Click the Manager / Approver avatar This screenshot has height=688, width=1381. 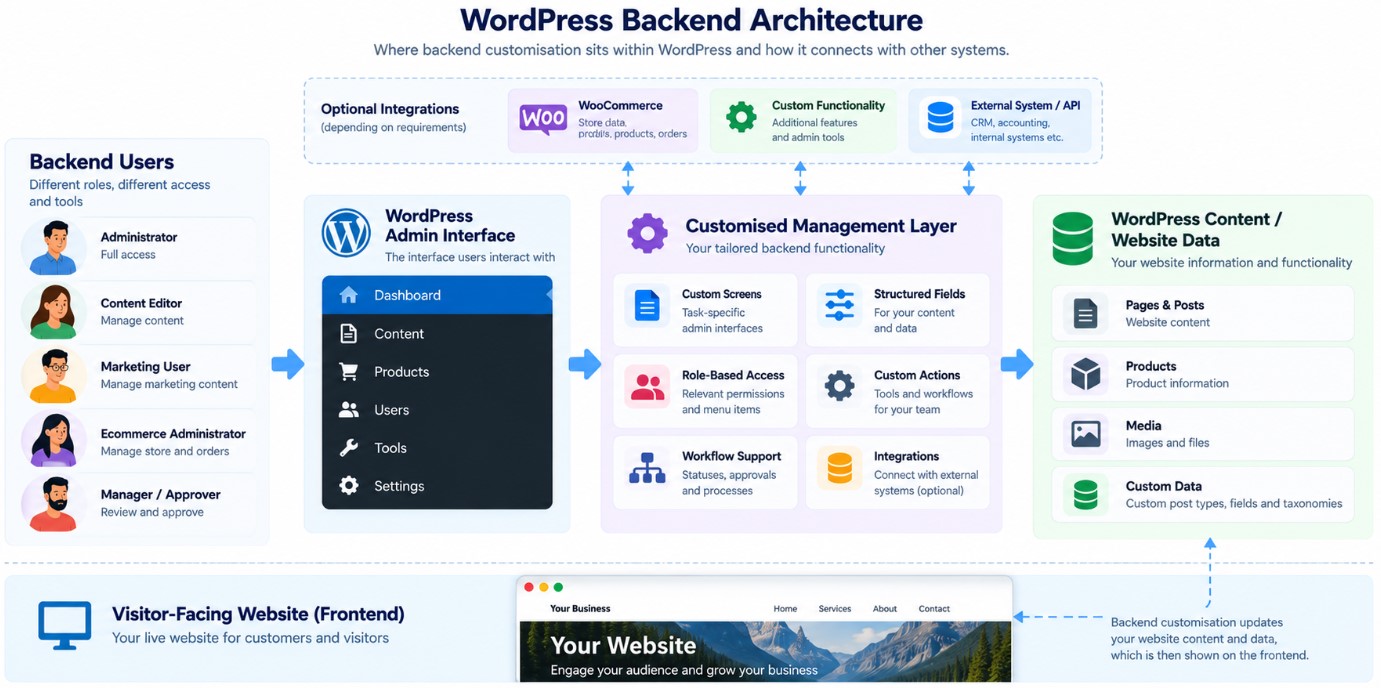tap(53, 503)
